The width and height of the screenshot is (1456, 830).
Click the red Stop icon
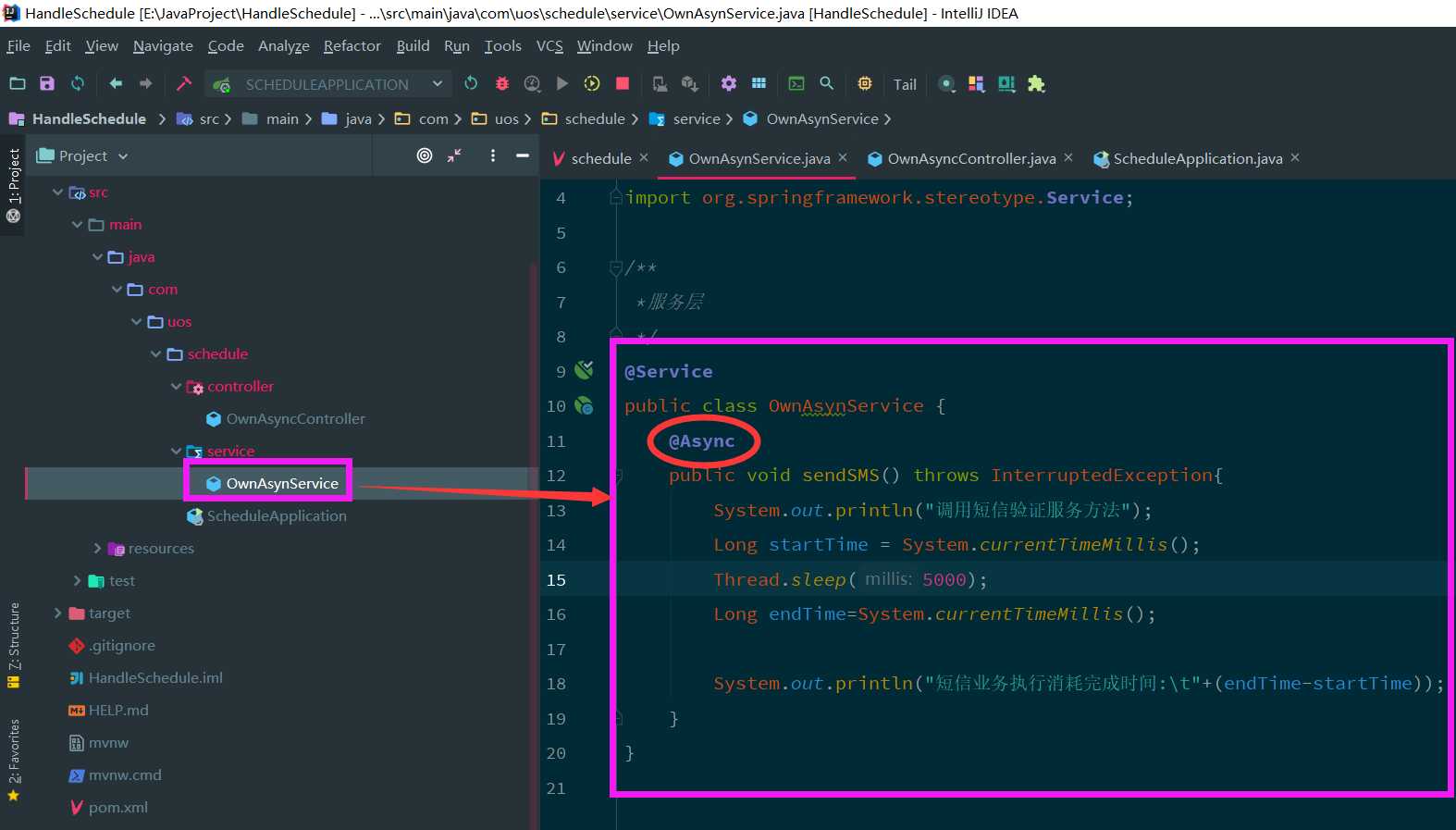[623, 83]
